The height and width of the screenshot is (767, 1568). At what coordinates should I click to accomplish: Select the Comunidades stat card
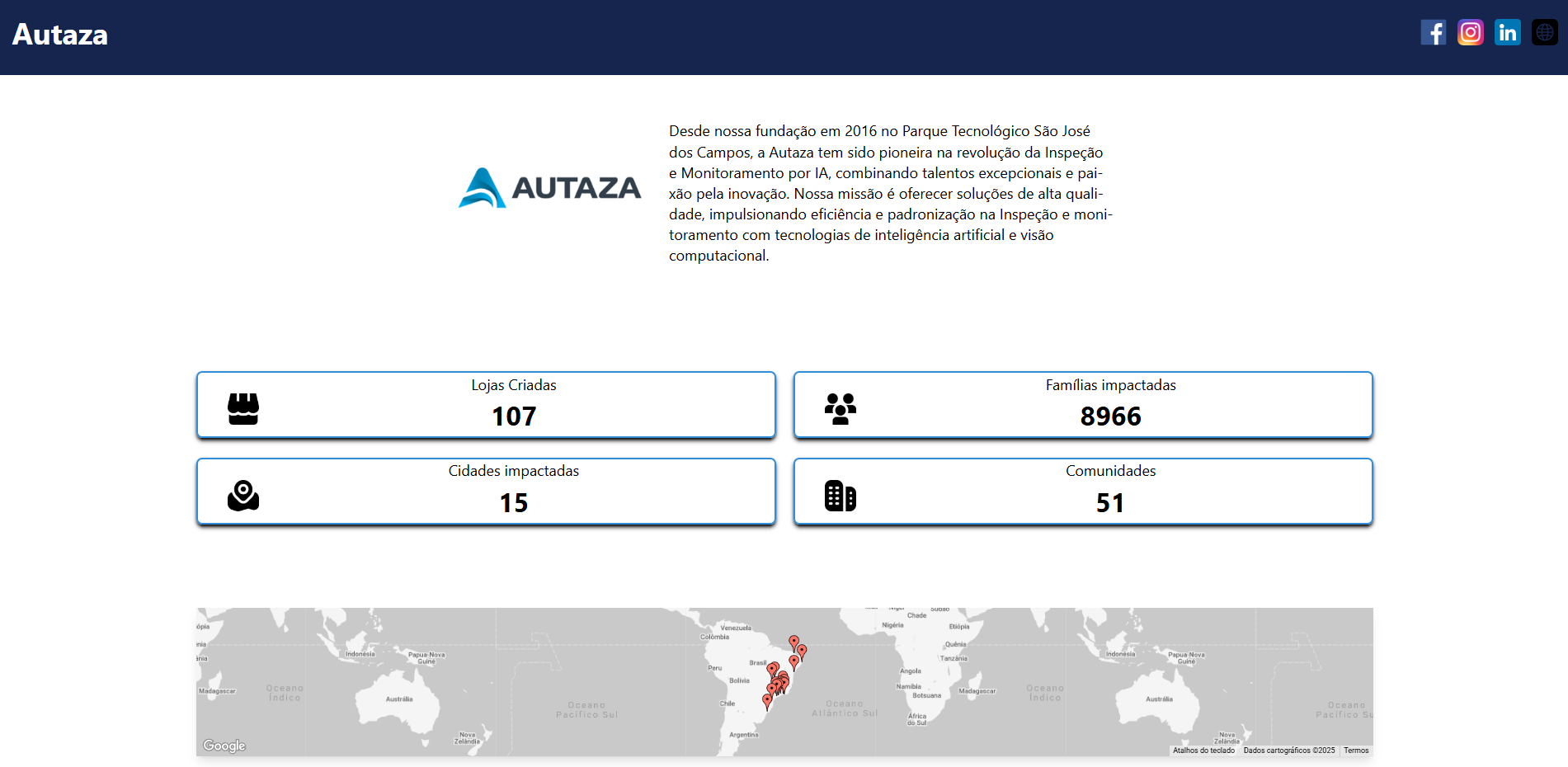(1082, 491)
